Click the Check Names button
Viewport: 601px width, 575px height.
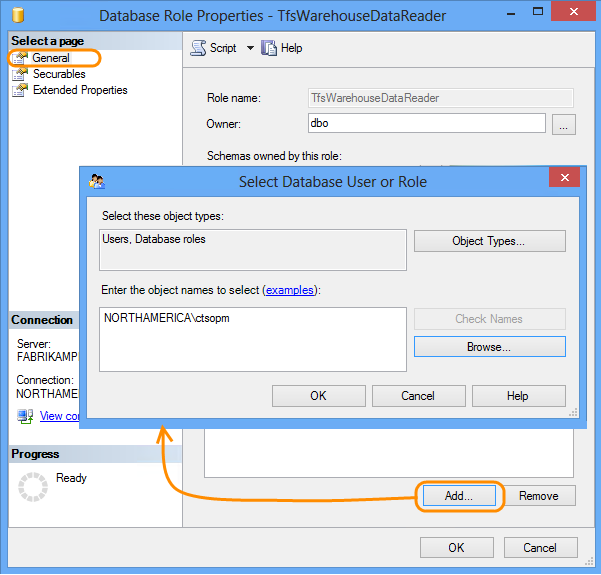point(489,319)
